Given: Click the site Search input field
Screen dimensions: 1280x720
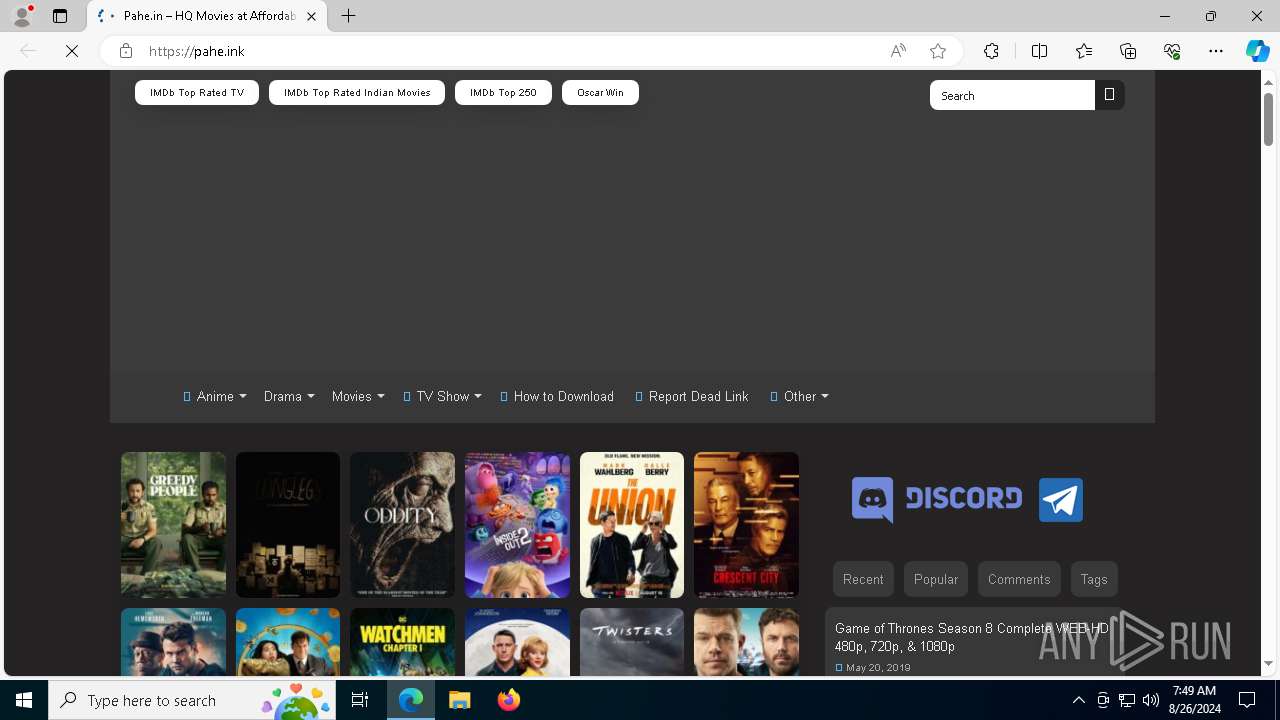Looking at the screenshot, I should pyautogui.click(x=1012, y=95).
